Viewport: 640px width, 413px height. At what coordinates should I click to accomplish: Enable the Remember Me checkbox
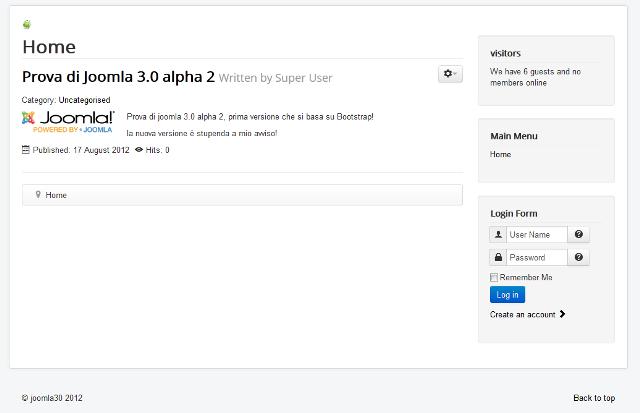click(494, 278)
